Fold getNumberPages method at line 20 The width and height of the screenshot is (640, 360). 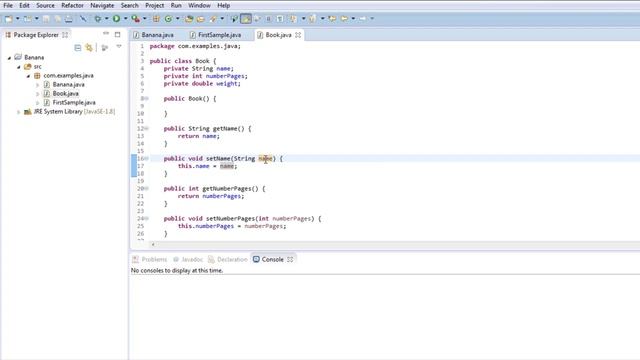pyautogui.click(x=147, y=189)
